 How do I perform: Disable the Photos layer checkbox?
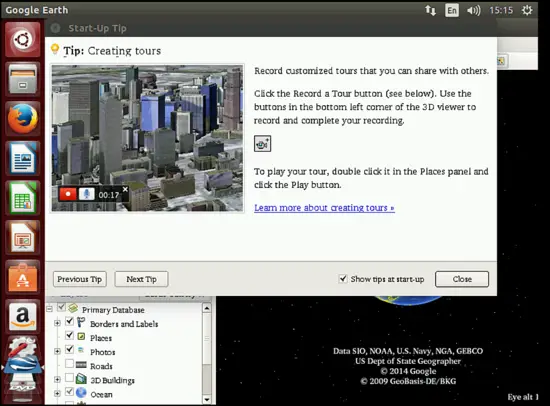point(69,349)
